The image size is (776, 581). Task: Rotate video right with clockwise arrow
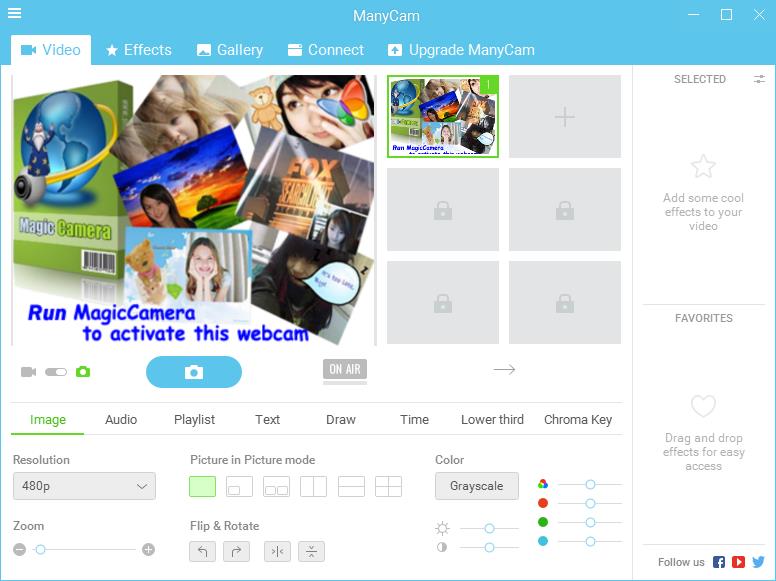(238, 551)
